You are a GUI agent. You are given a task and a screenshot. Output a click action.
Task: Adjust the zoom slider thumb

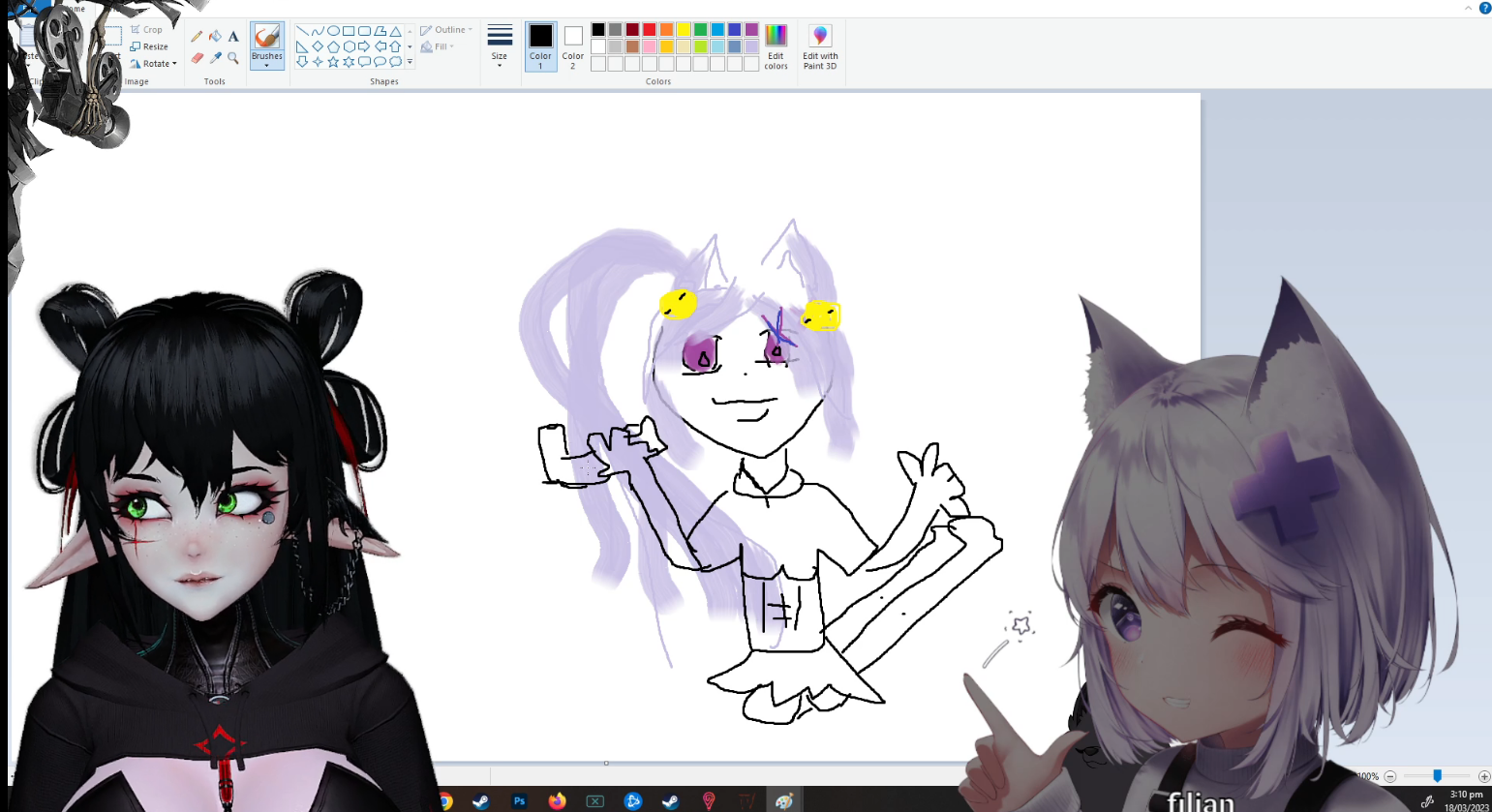(1438, 776)
